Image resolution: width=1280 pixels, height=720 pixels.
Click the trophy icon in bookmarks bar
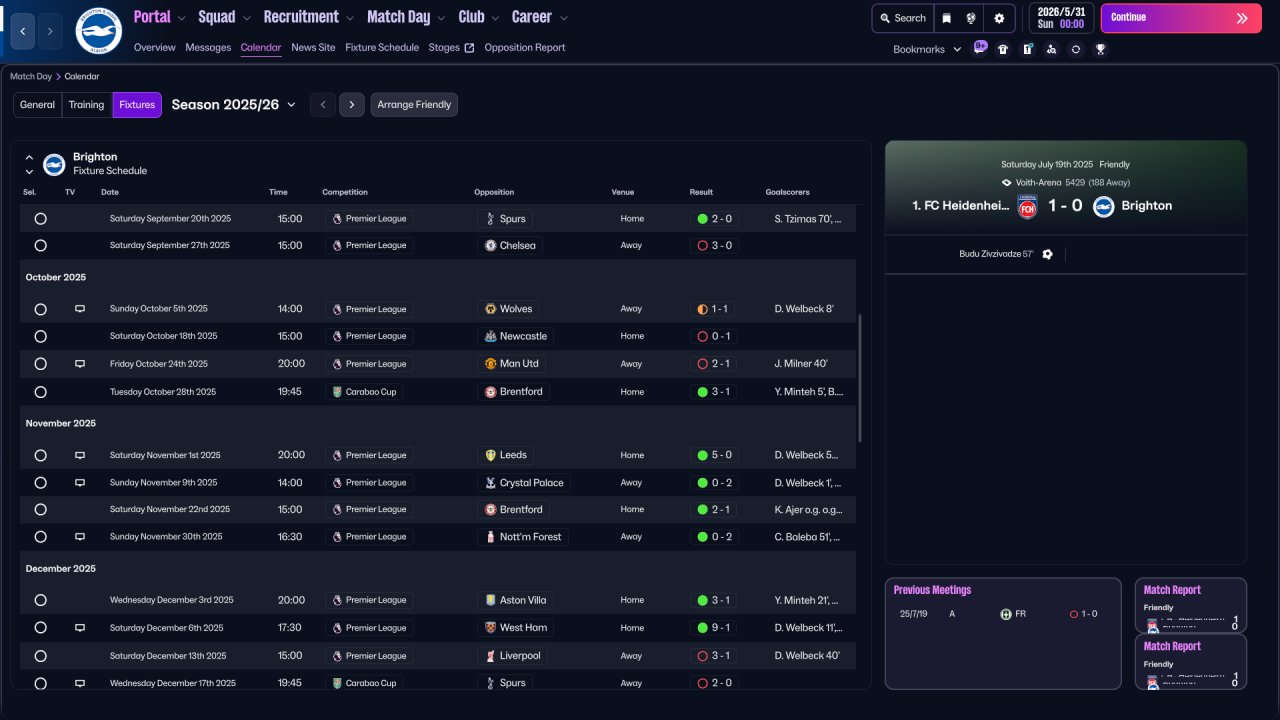pyautogui.click(x=1100, y=49)
